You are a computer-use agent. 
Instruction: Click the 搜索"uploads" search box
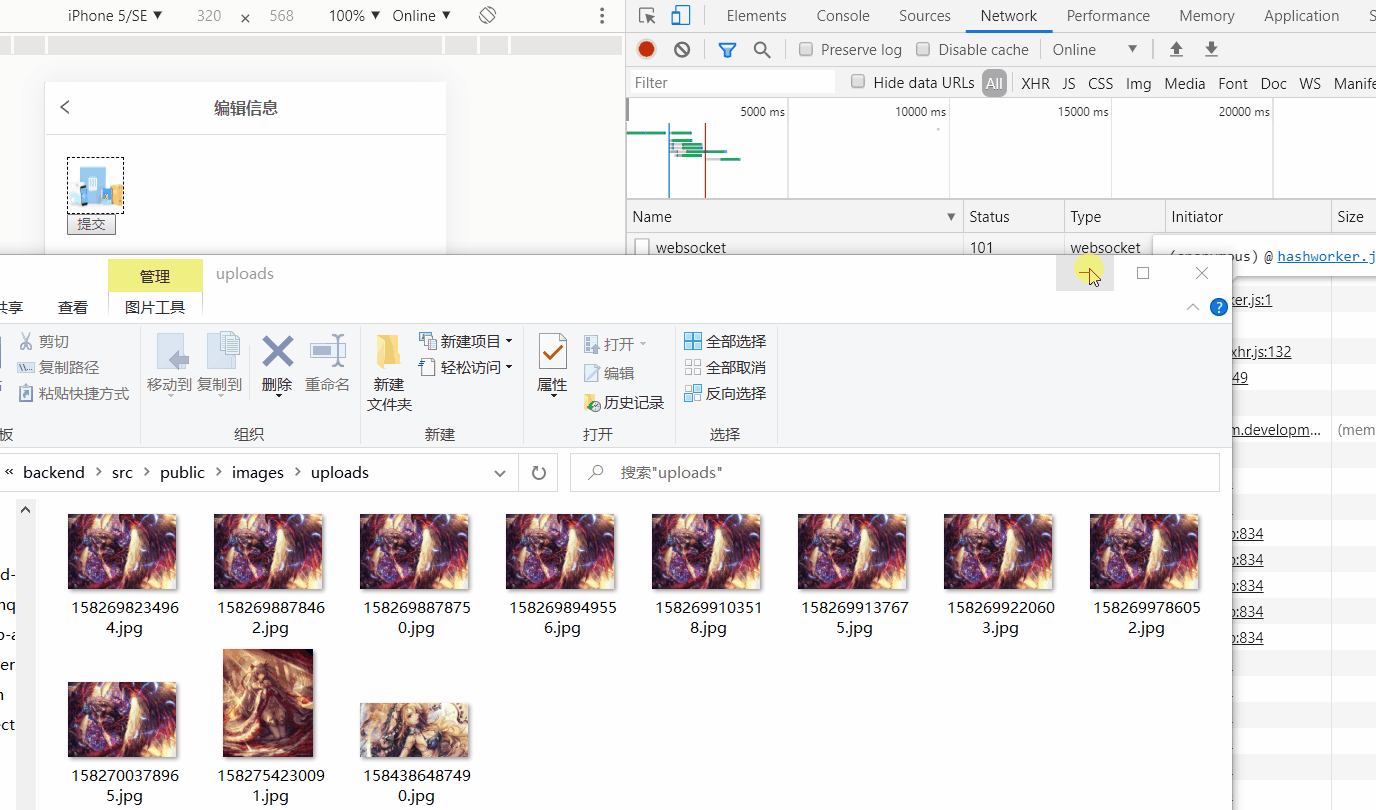pyautogui.click(x=895, y=473)
